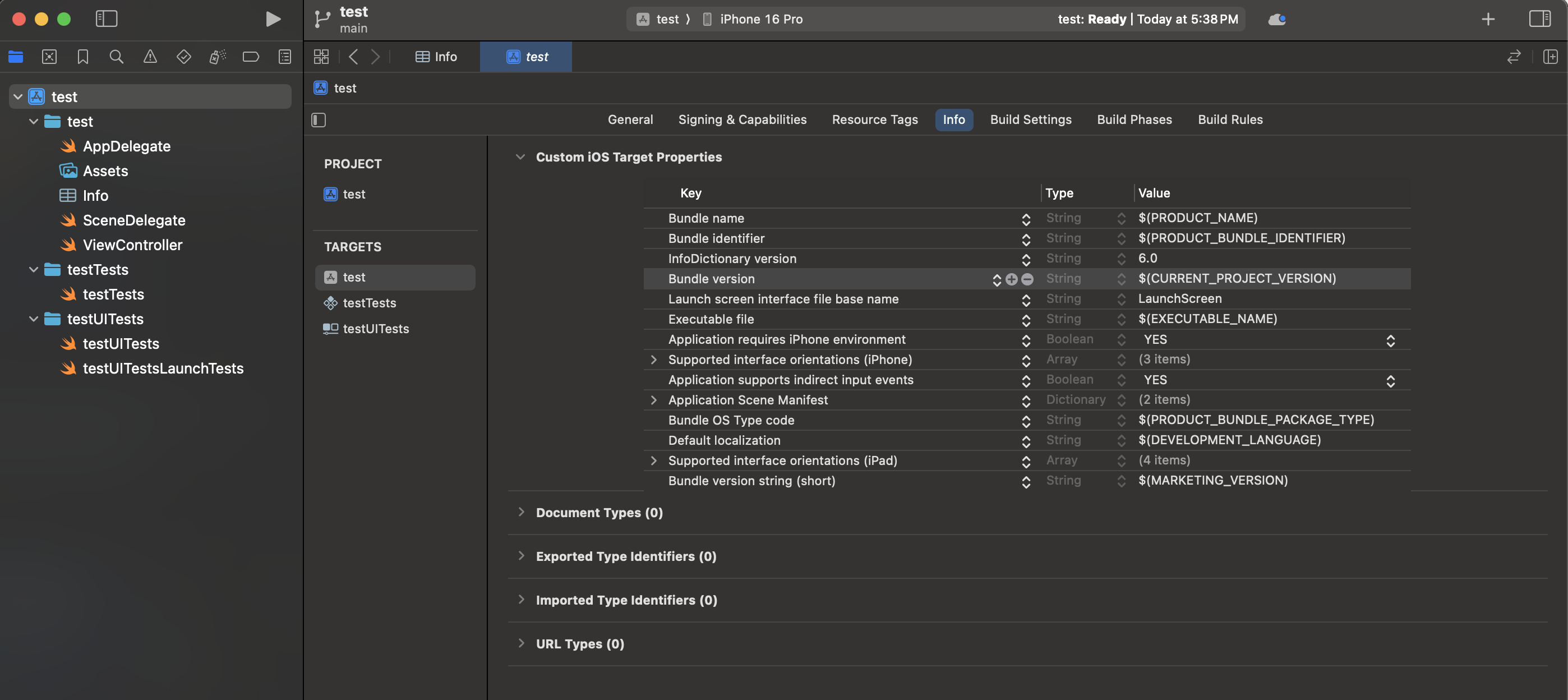Switch to the Build Settings tab
This screenshot has width=1568, height=700.
1030,120
